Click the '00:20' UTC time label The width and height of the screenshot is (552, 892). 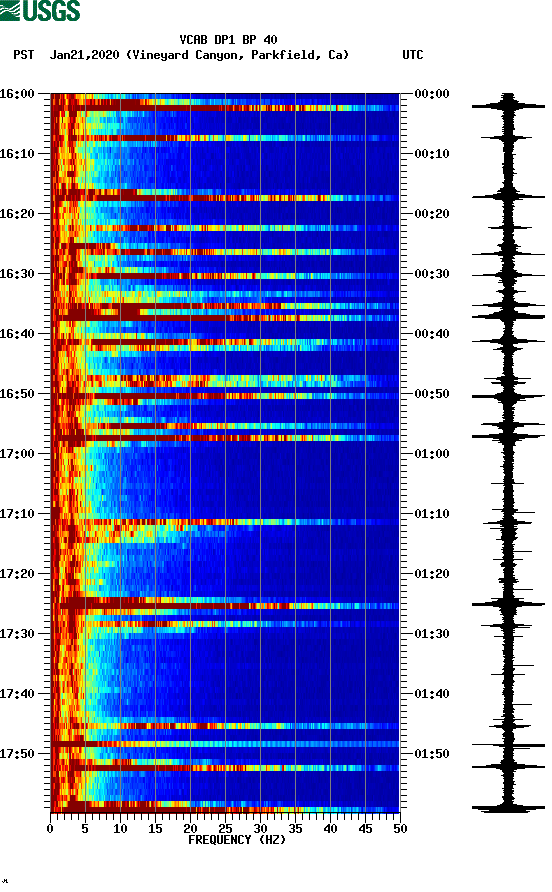point(432,214)
